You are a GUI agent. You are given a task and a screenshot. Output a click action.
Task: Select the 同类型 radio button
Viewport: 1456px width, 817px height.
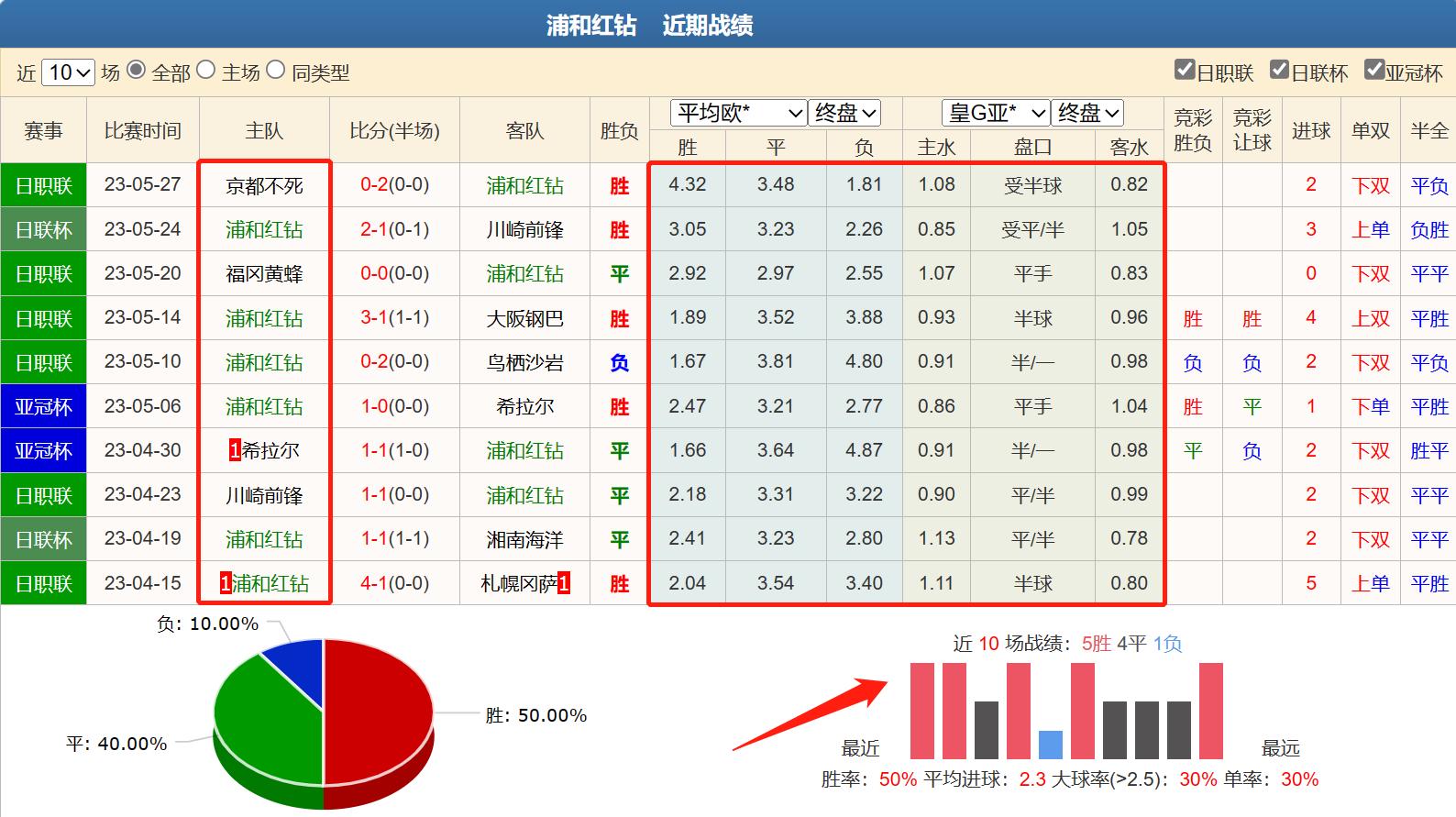tap(275, 70)
